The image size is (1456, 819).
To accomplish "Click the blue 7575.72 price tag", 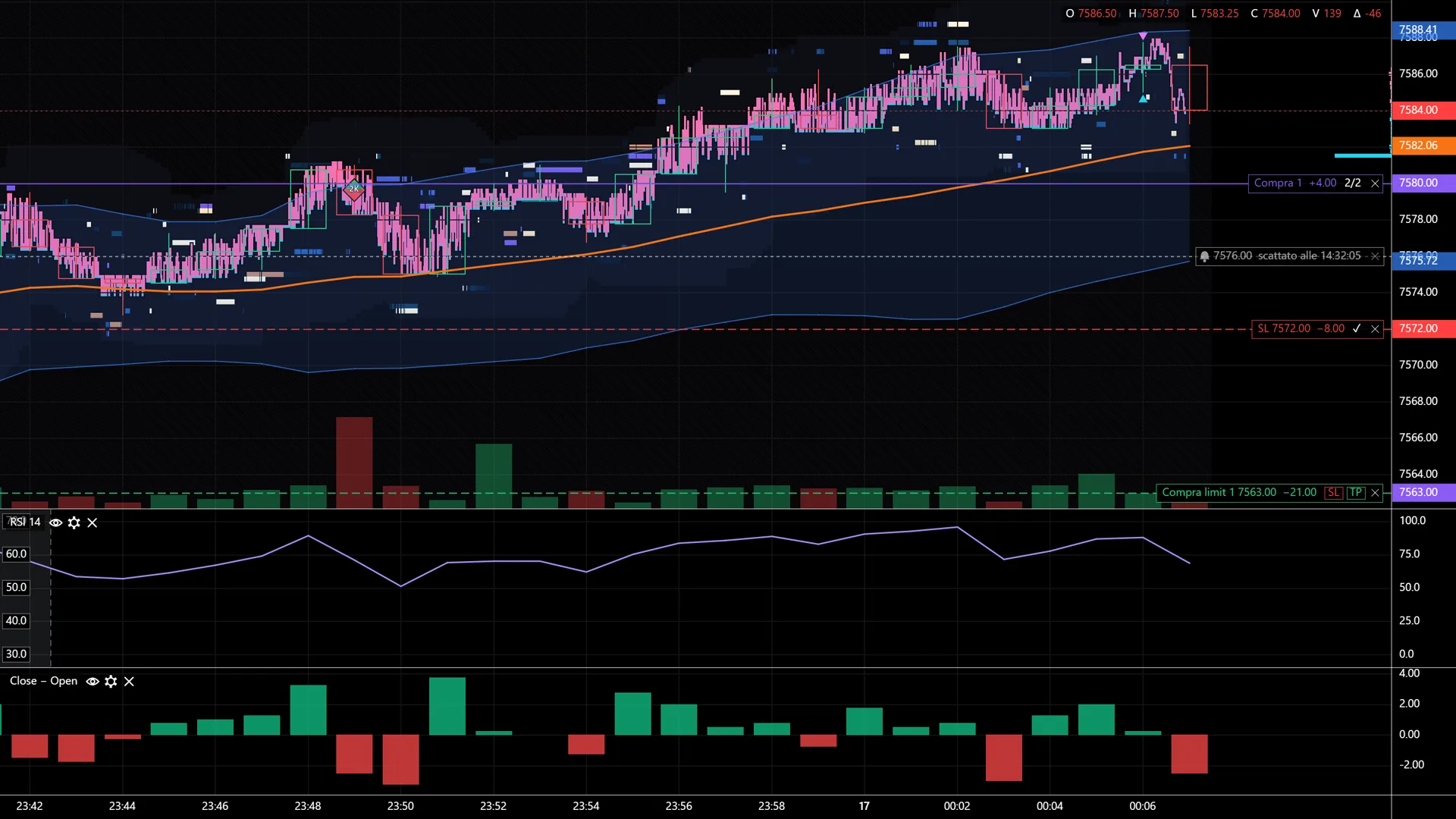I will (x=1423, y=261).
